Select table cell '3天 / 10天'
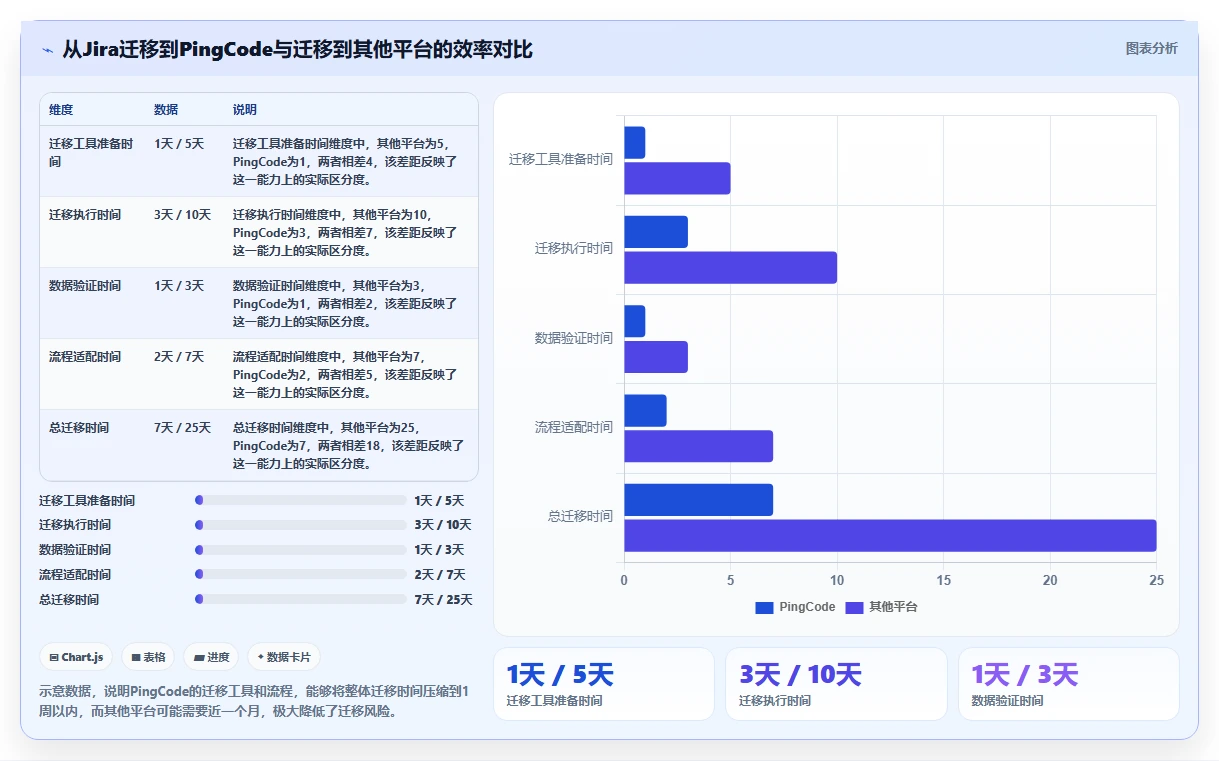Screen dimensions: 1219x761 coord(182,214)
